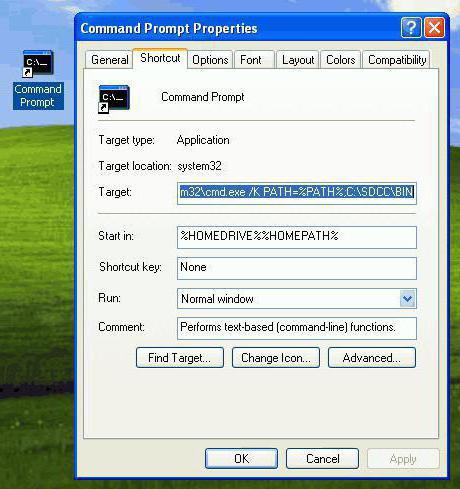
Task: Click the Apply button
Action: pos(403,459)
